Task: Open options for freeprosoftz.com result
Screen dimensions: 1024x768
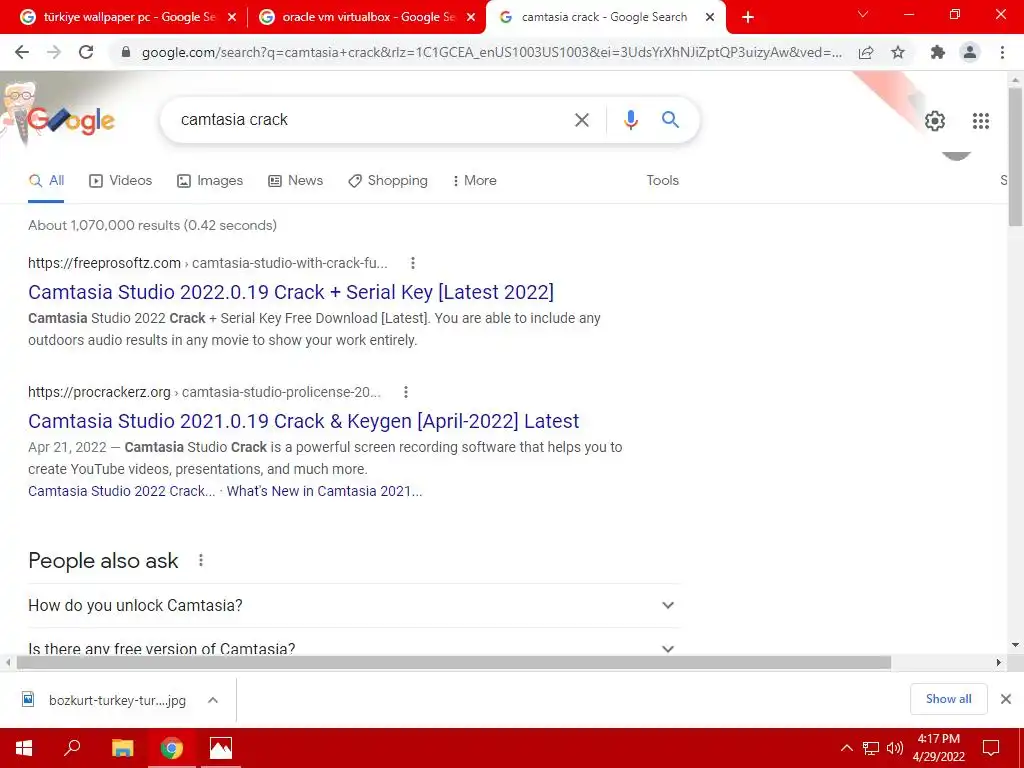Action: click(413, 263)
